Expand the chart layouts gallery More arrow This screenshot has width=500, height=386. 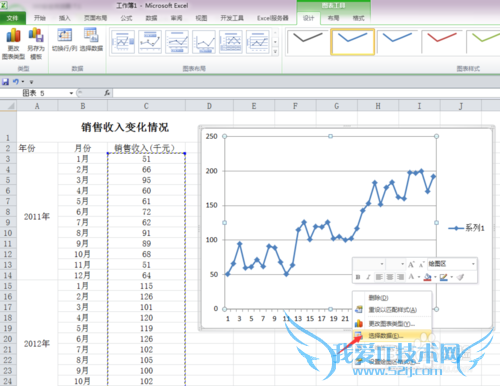[x=275, y=51]
